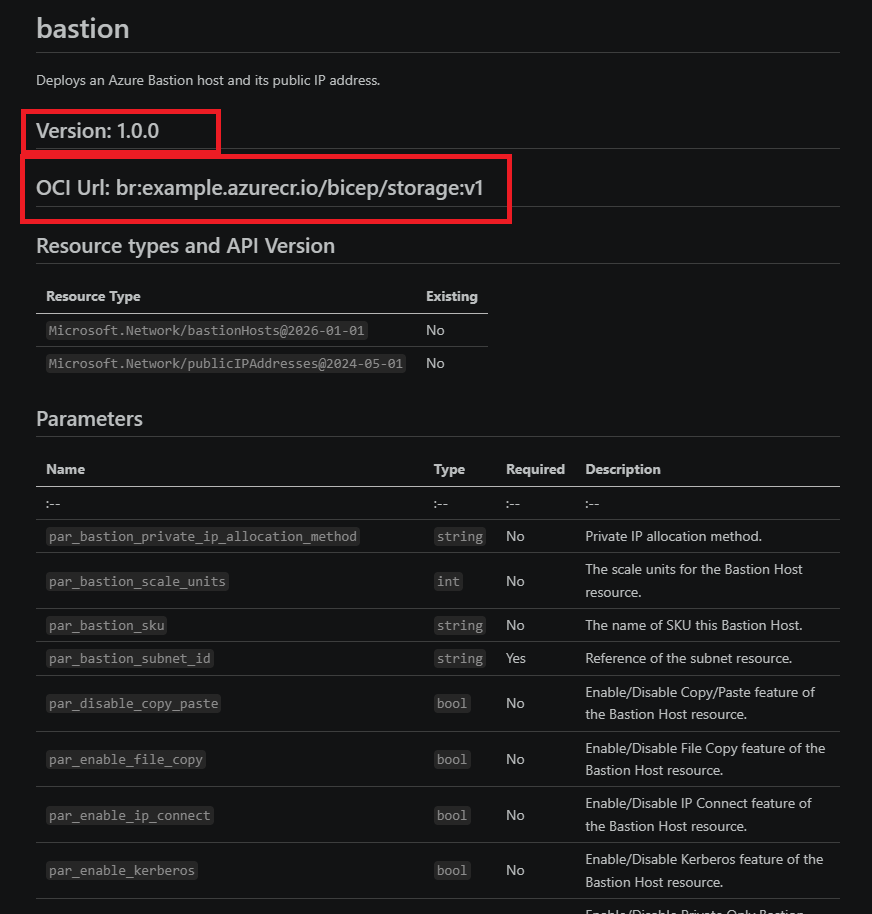This screenshot has height=914, width=872.
Task: Select par_enable_kerberos parameter name
Action: tap(122, 870)
